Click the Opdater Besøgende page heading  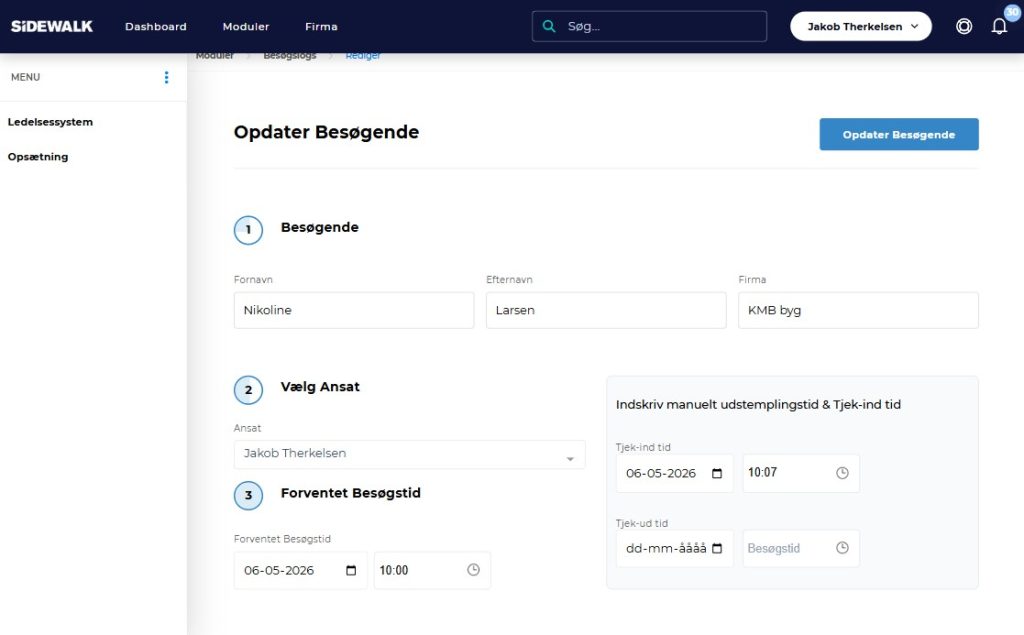pos(327,132)
